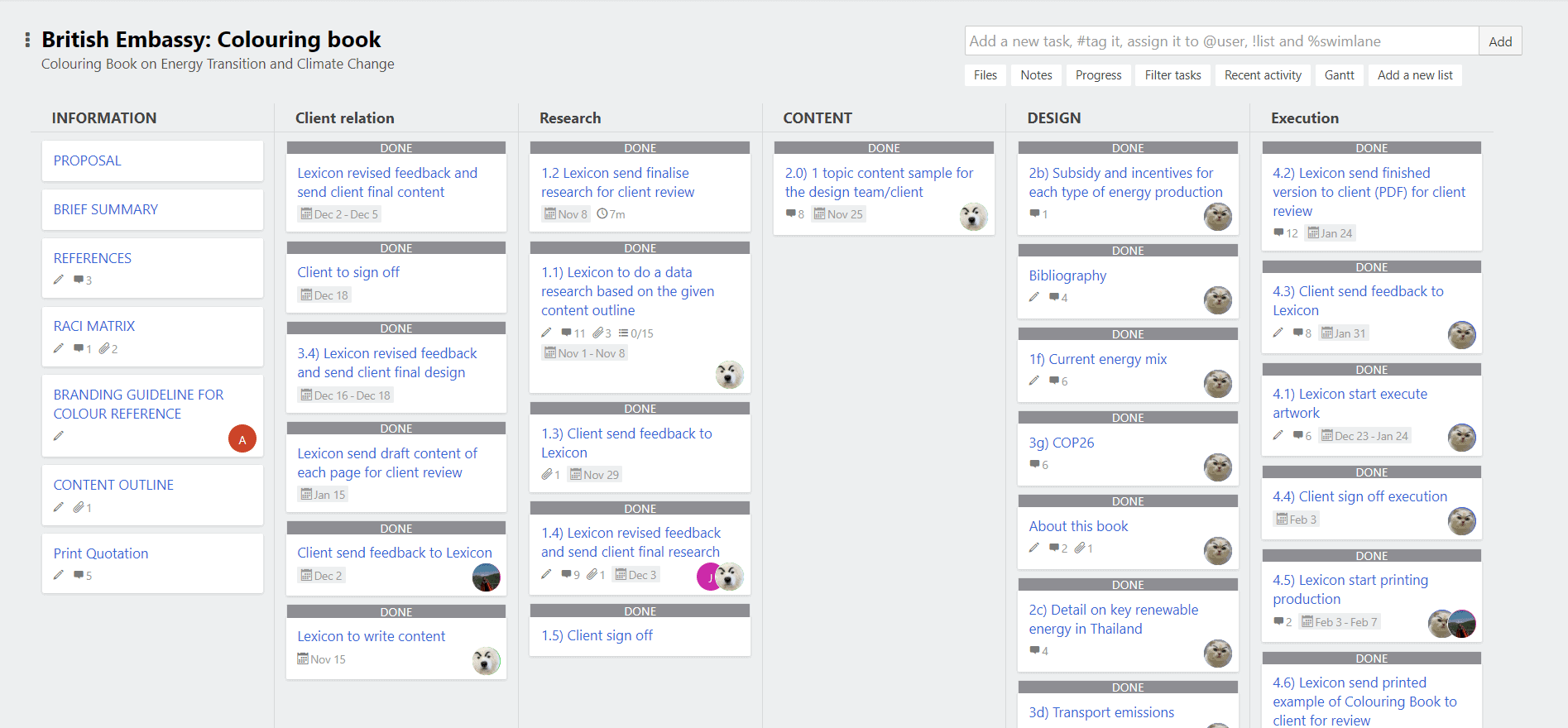Open the attachment paperclip on the CONTENT OUTLINE card
Image resolution: width=1568 pixels, height=728 pixels.
79,507
